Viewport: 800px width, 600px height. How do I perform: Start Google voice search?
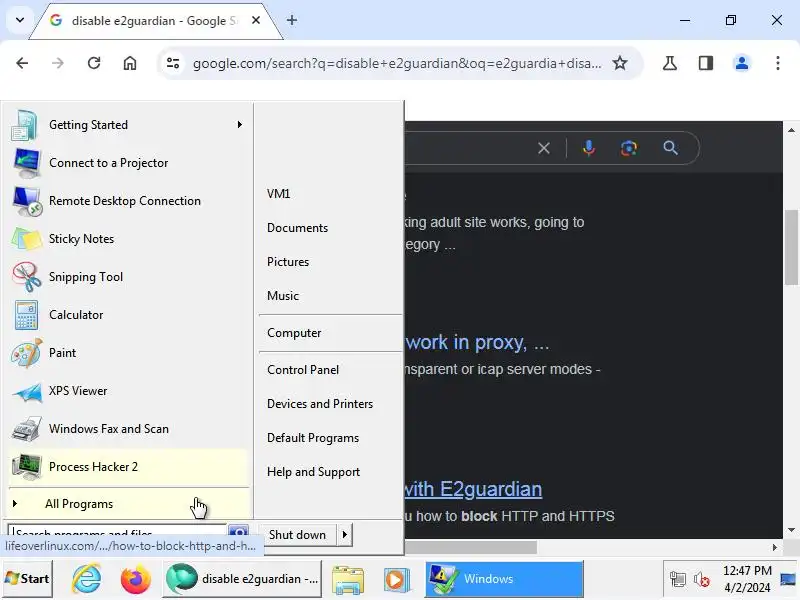(588, 148)
